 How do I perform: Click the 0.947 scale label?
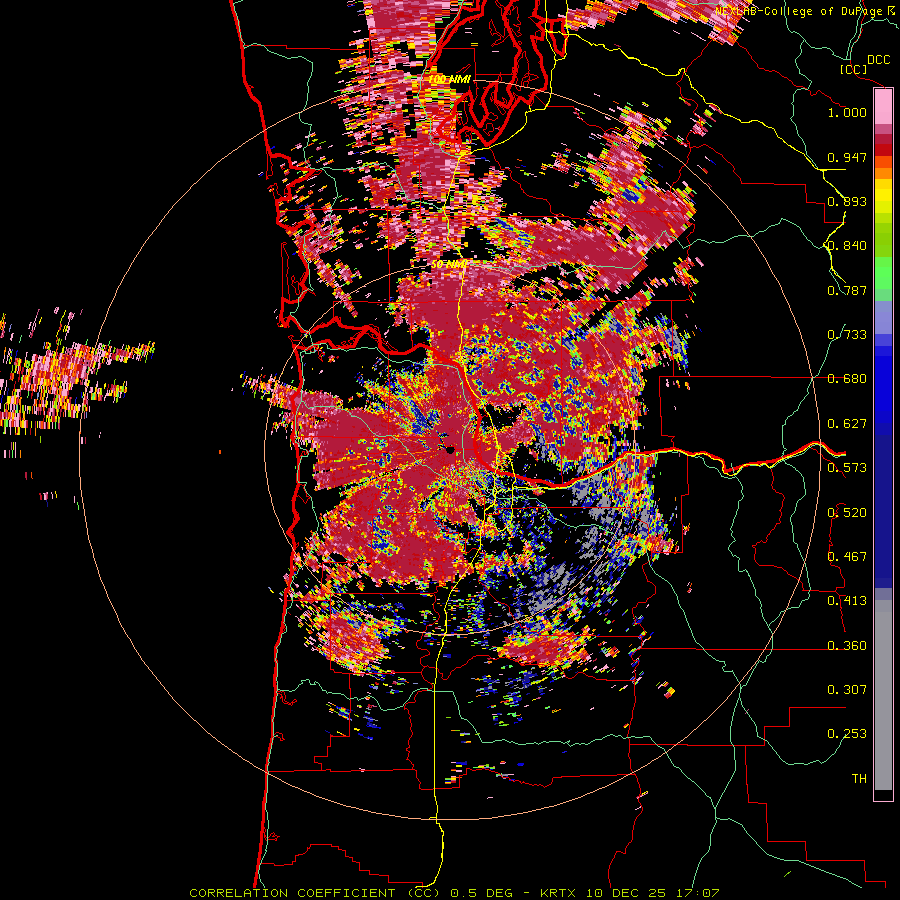point(847,157)
